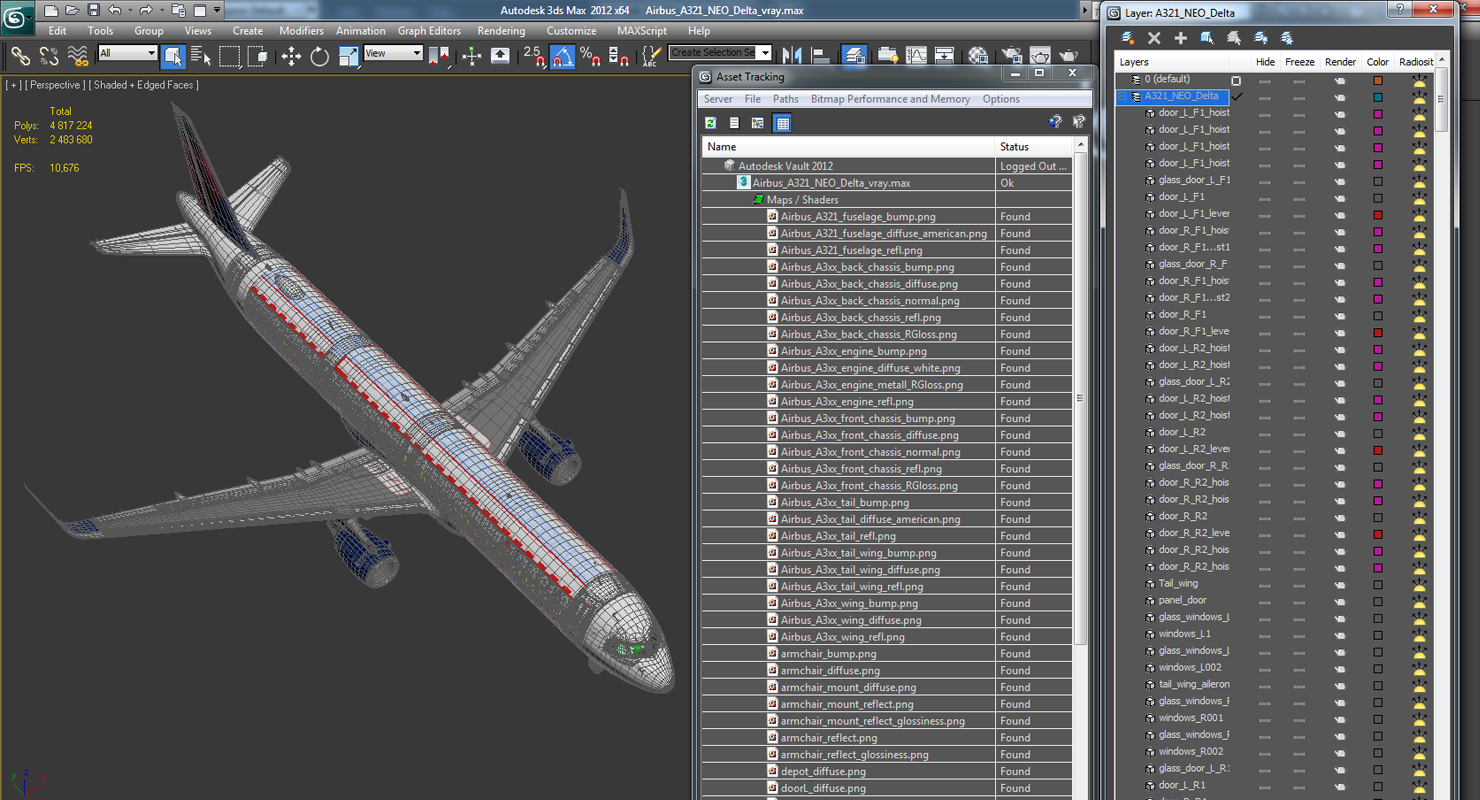Collapse the A321_NEO_Delta layer tree
The image size is (1480, 800).
(1123, 96)
